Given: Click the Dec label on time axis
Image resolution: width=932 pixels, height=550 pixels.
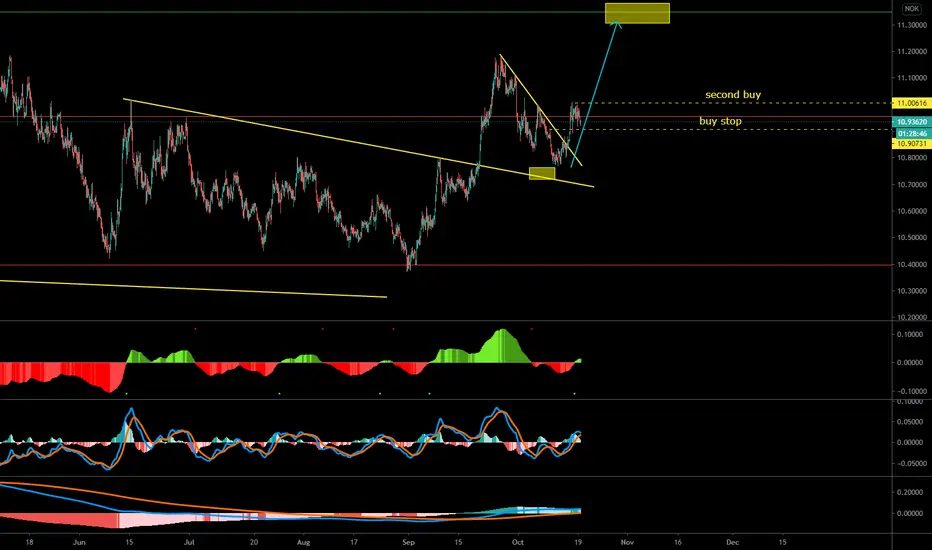Looking at the screenshot, I should [x=733, y=542].
